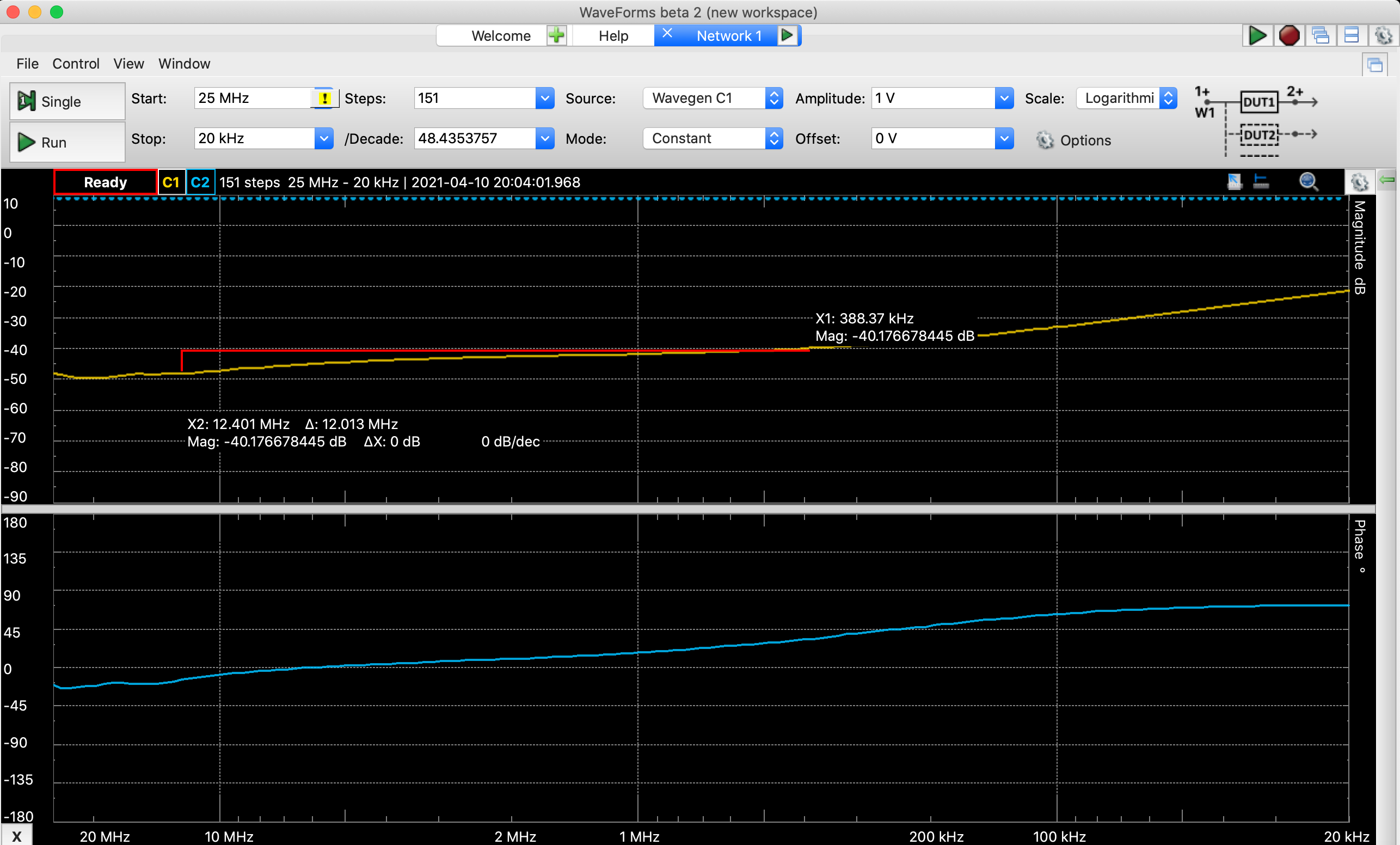
Task: Open the Control menu
Action: point(76,64)
